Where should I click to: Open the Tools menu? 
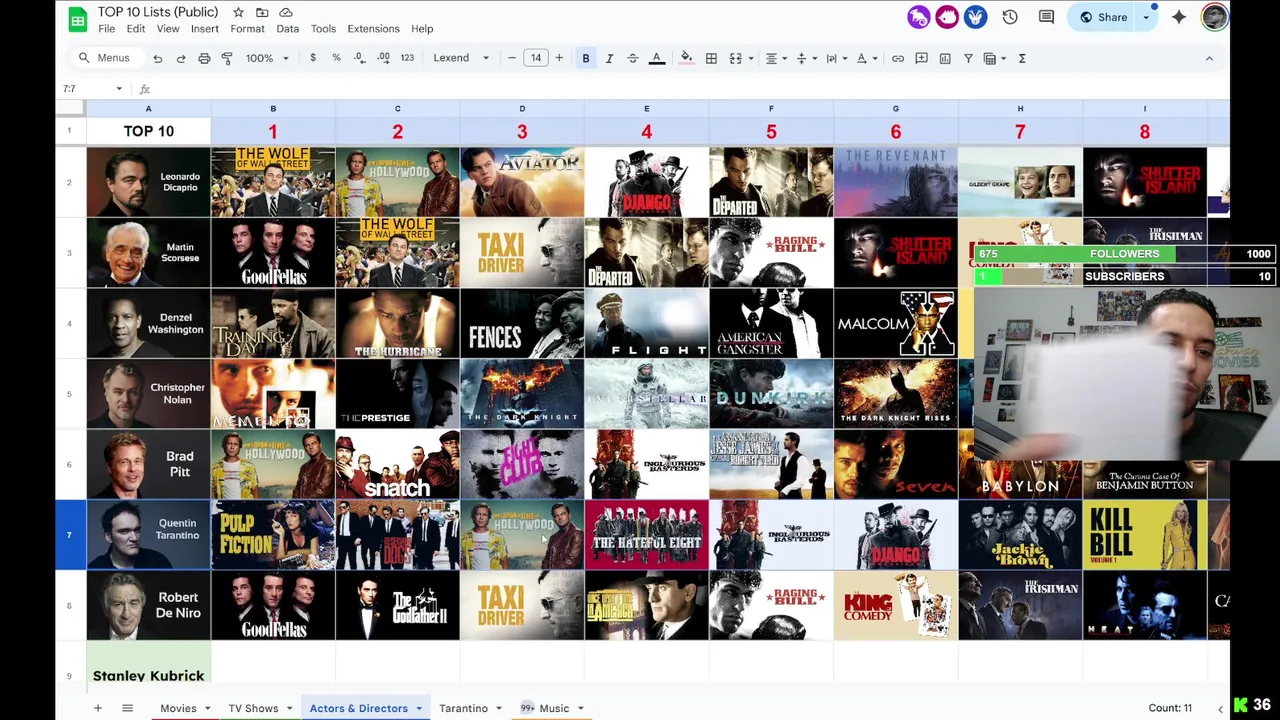(323, 29)
